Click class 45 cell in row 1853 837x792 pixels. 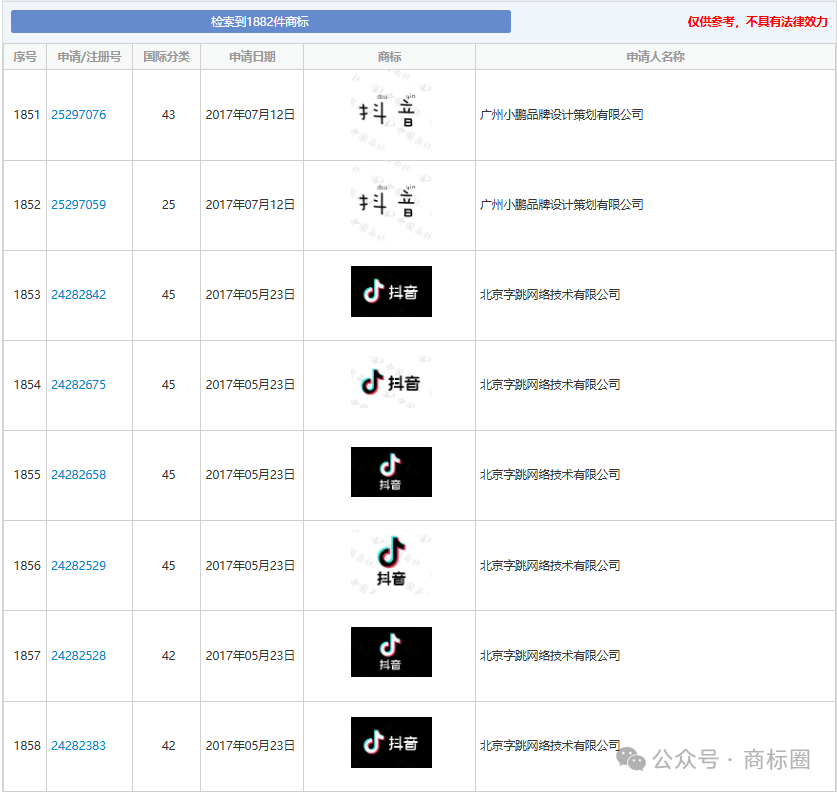tap(168, 295)
